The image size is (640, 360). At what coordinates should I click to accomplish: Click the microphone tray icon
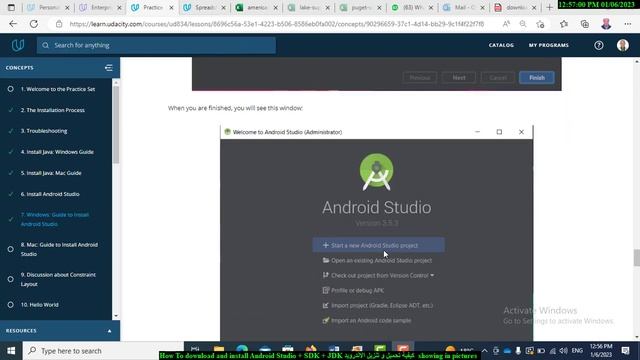tap(518, 351)
